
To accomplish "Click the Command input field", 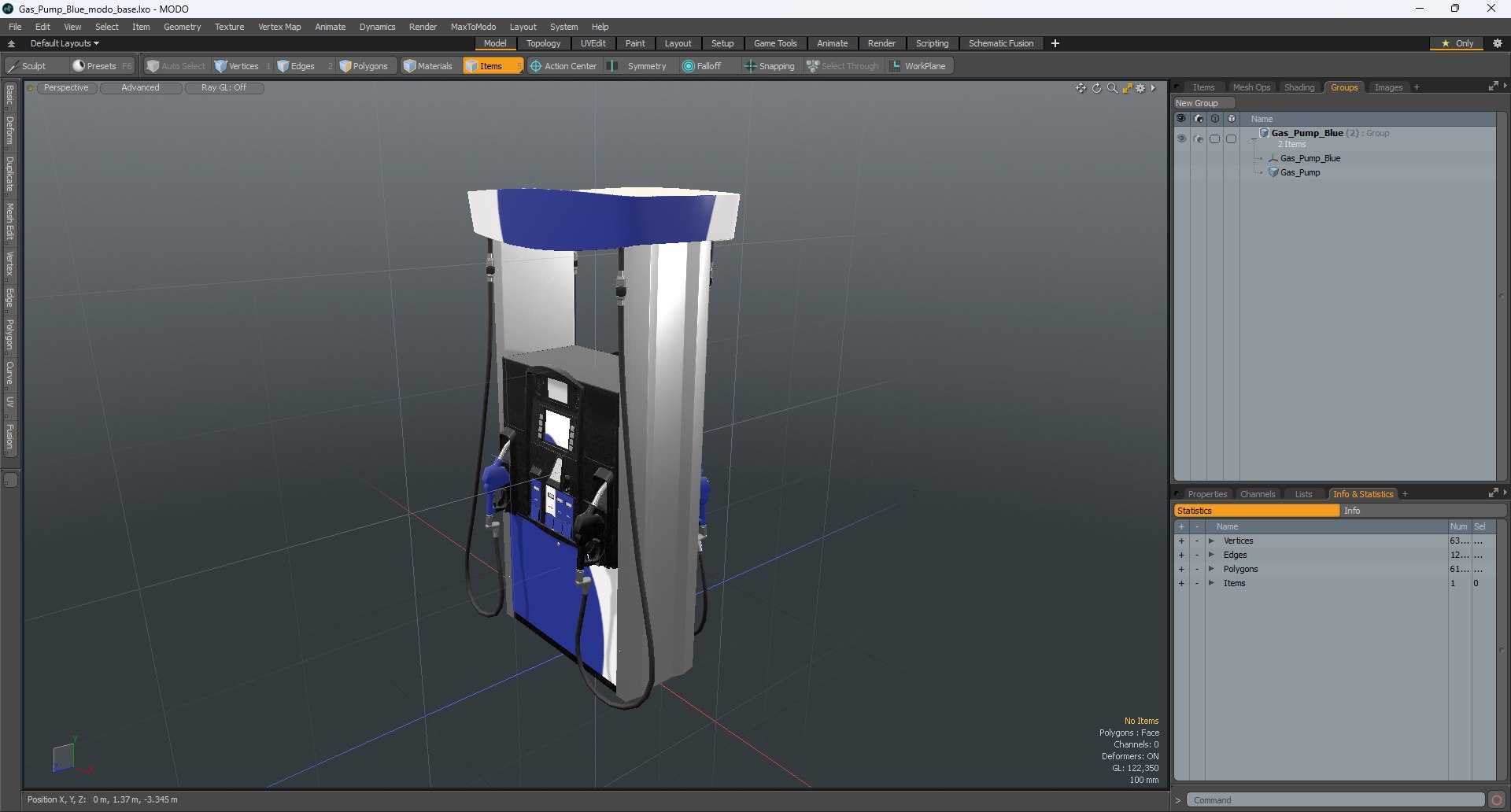I will (1335, 800).
